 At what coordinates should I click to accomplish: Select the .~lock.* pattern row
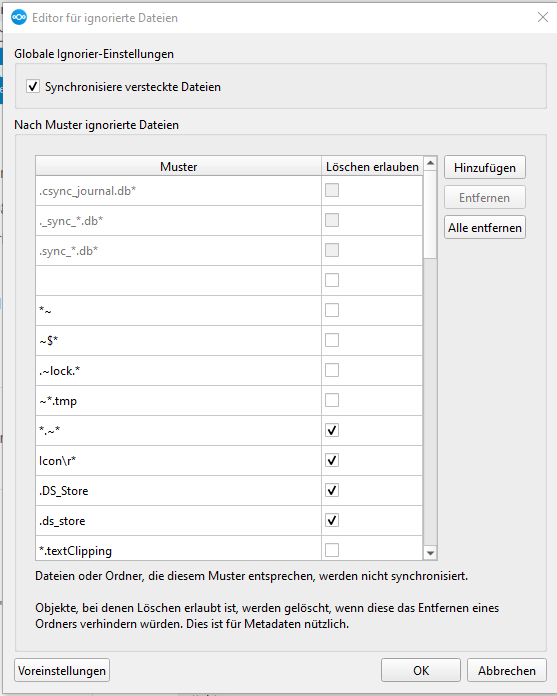(229, 371)
